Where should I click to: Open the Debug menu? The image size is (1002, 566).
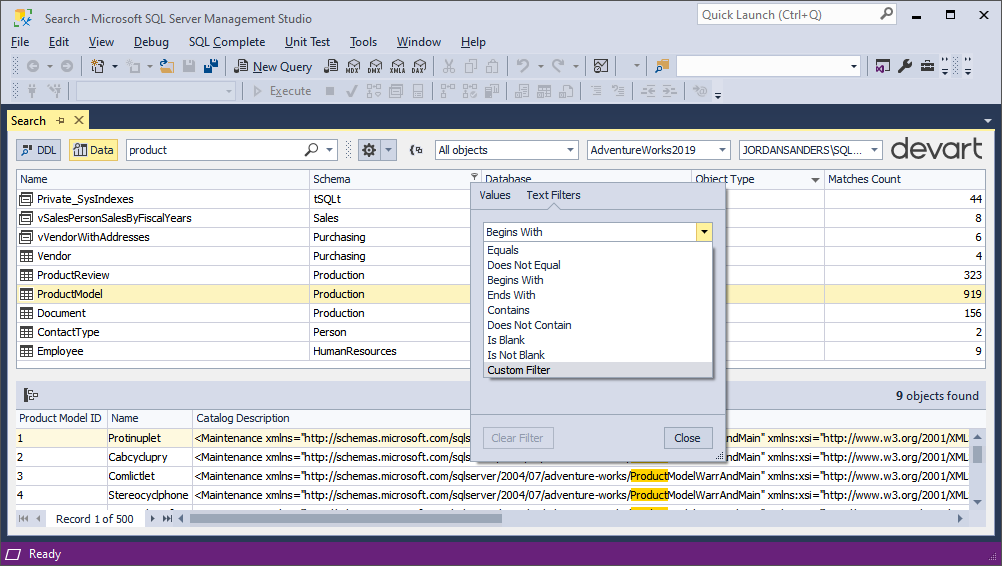point(151,42)
